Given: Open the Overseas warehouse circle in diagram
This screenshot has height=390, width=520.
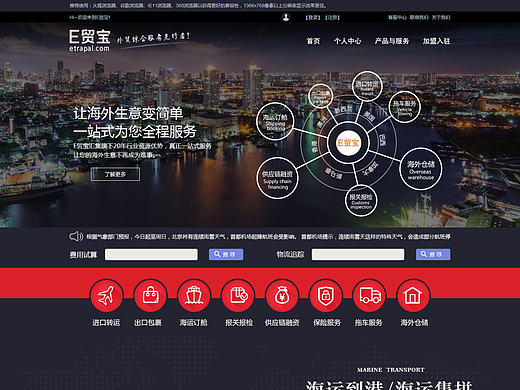Looking at the screenshot, I should tap(421, 169).
